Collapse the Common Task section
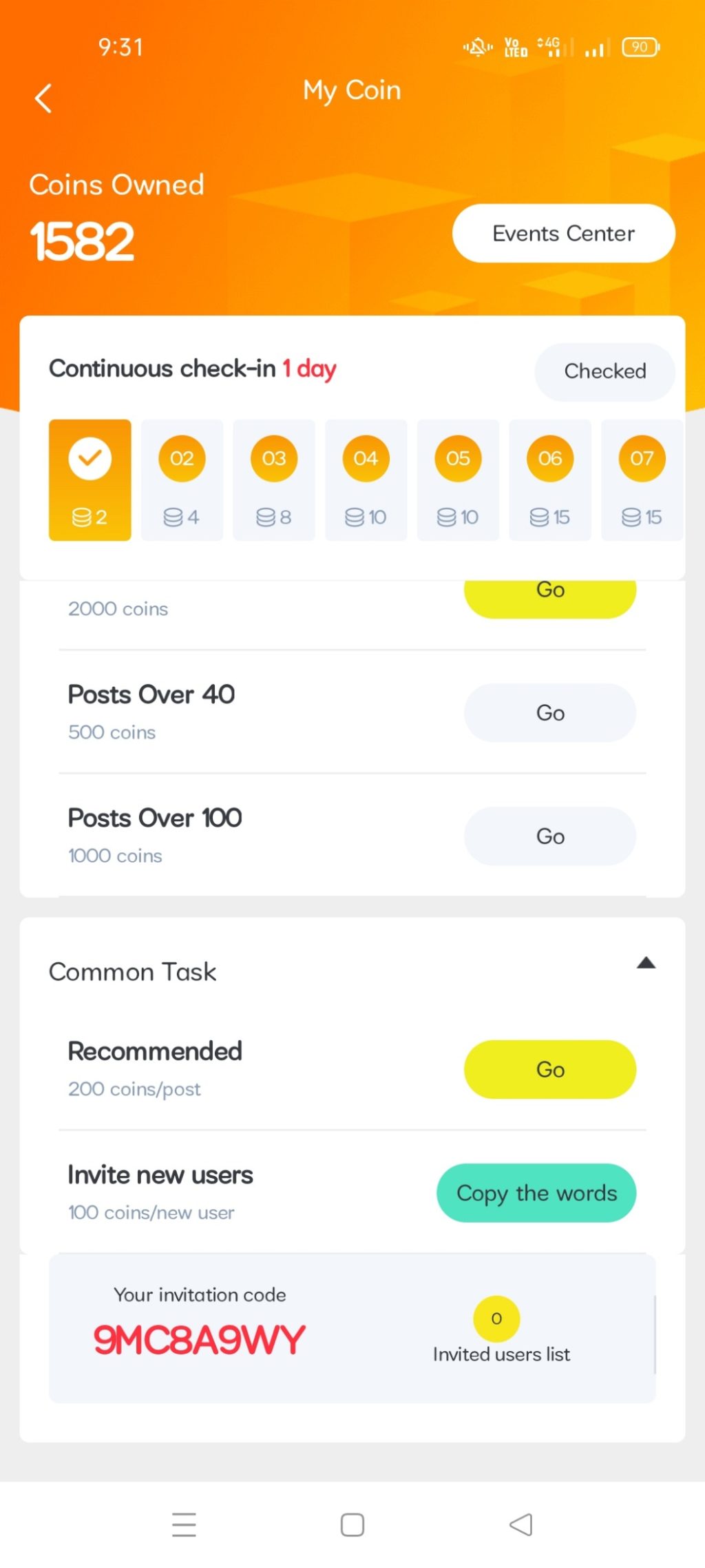 coord(646,963)
